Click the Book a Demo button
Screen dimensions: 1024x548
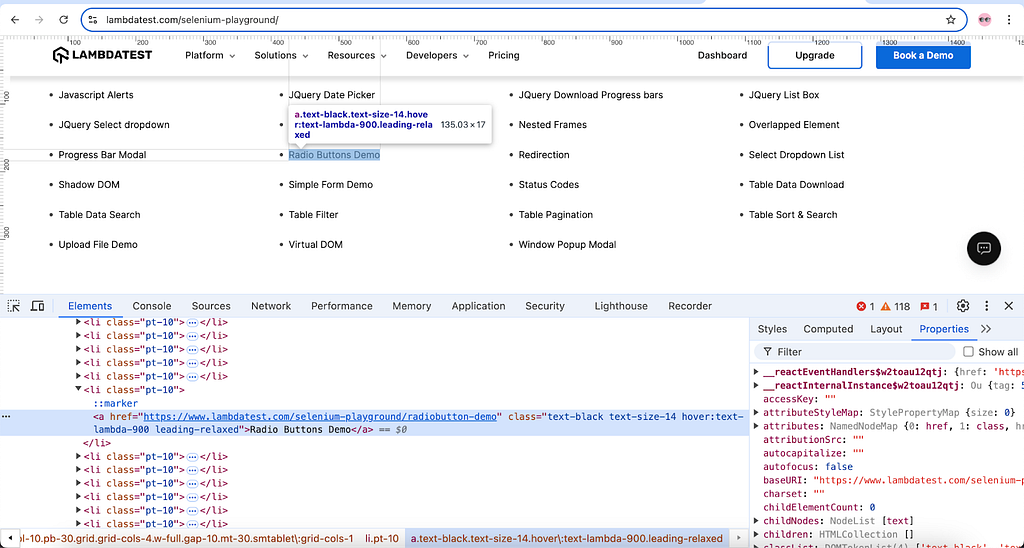(923, 56)
